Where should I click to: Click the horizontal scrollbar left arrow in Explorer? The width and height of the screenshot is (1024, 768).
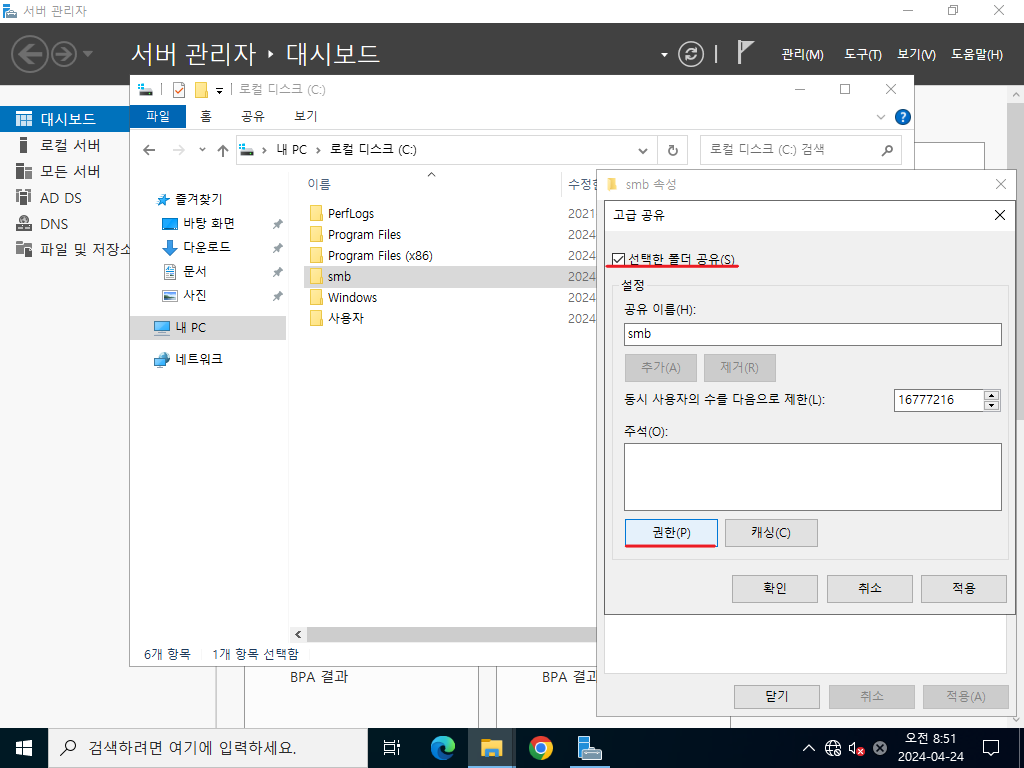298,634
